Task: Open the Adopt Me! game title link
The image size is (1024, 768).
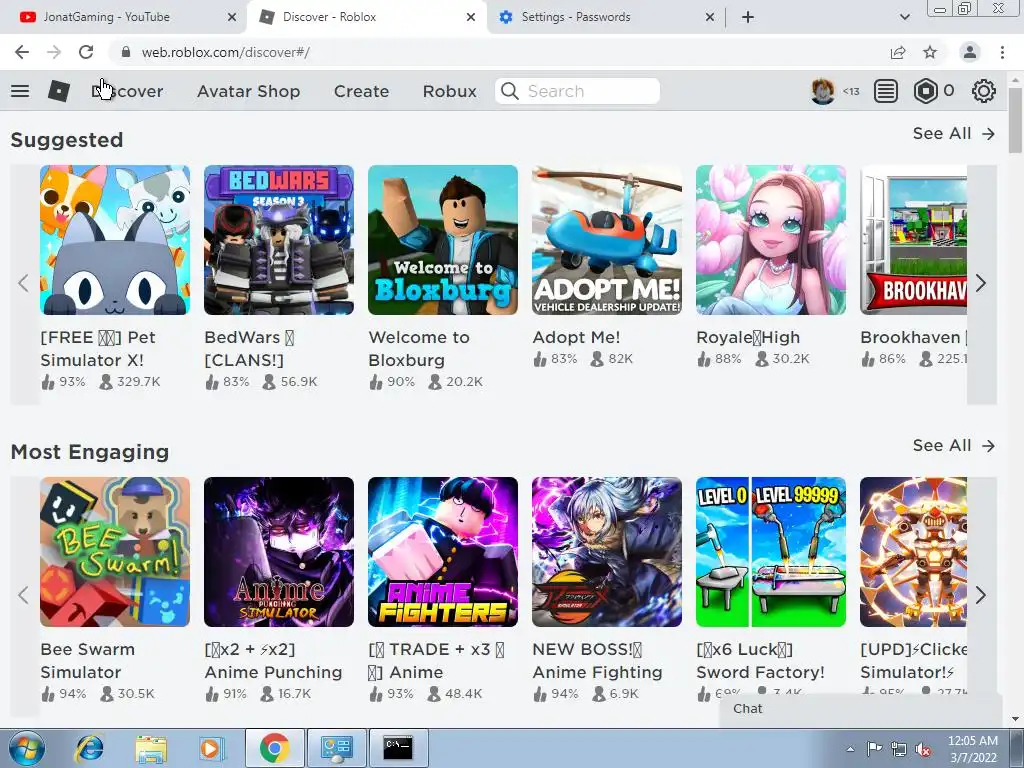Action: click(x=576, y=338)
